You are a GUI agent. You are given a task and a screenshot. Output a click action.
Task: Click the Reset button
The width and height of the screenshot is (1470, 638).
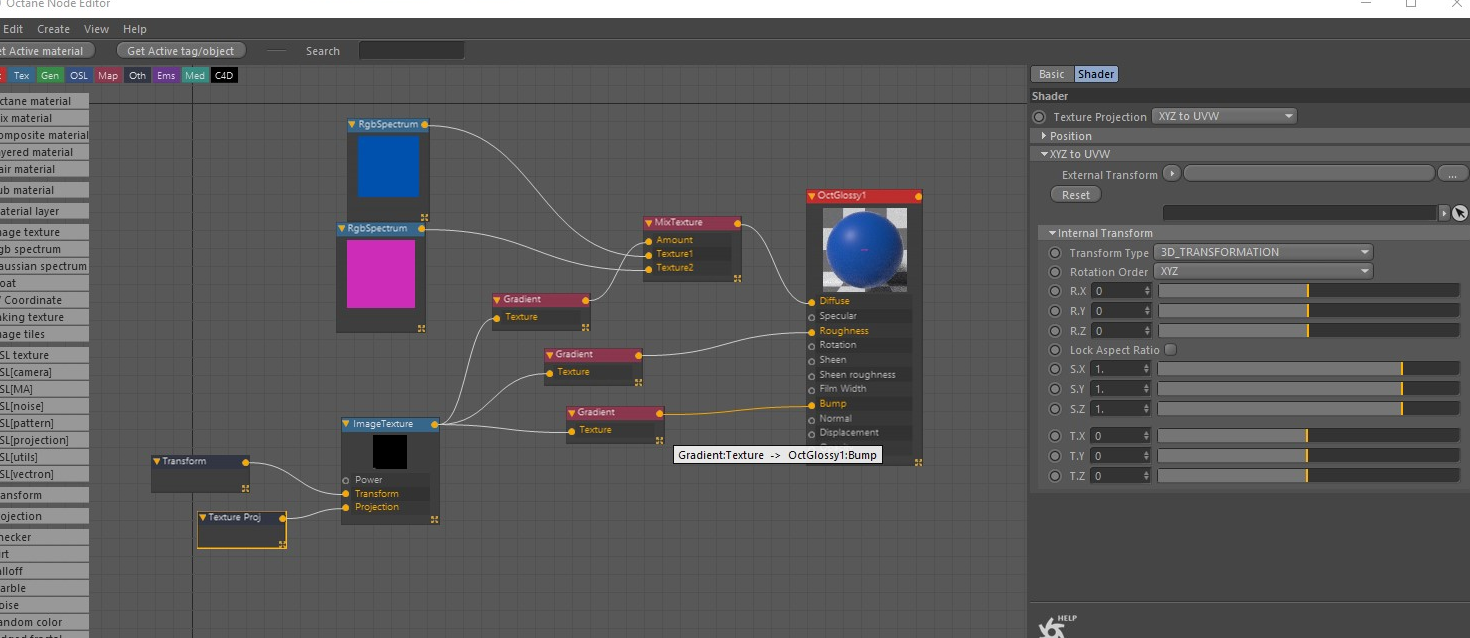pyautogui.click(x=1076, y=194)
